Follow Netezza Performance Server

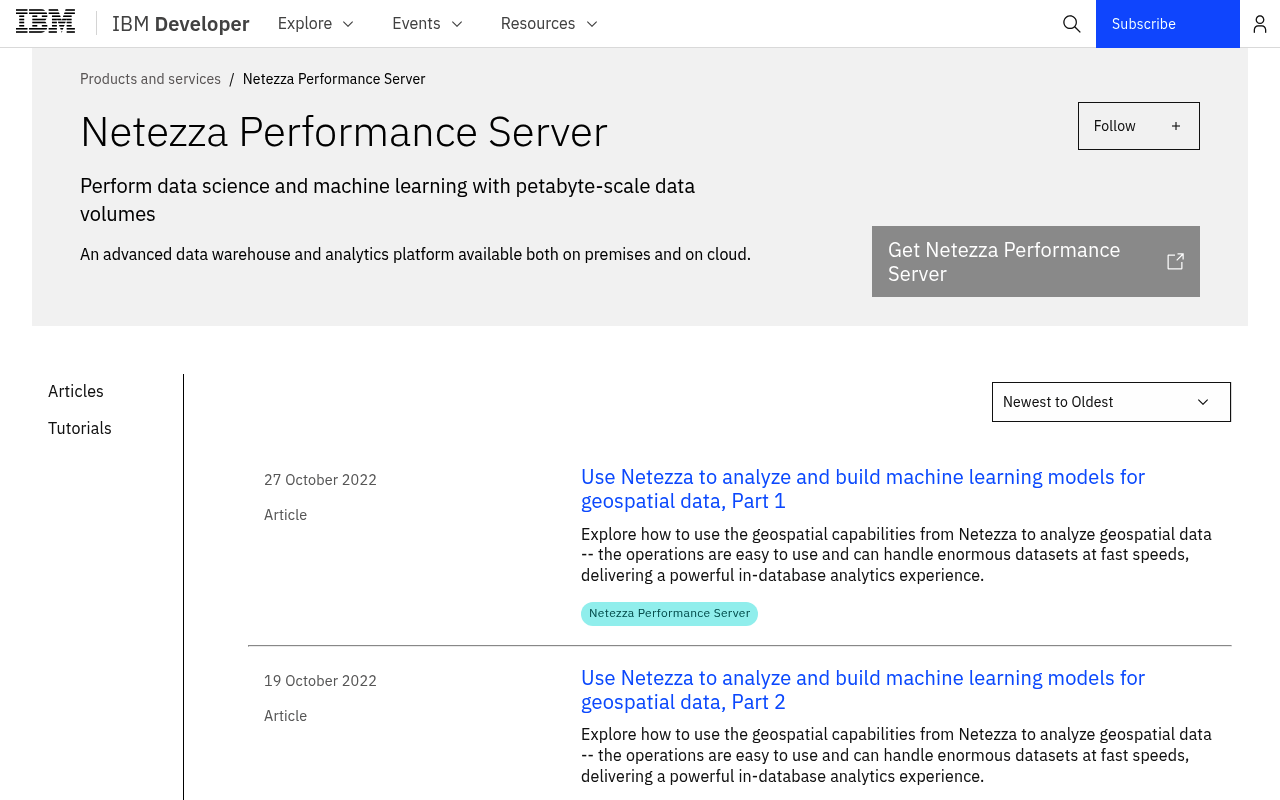tap(1139, 126)
